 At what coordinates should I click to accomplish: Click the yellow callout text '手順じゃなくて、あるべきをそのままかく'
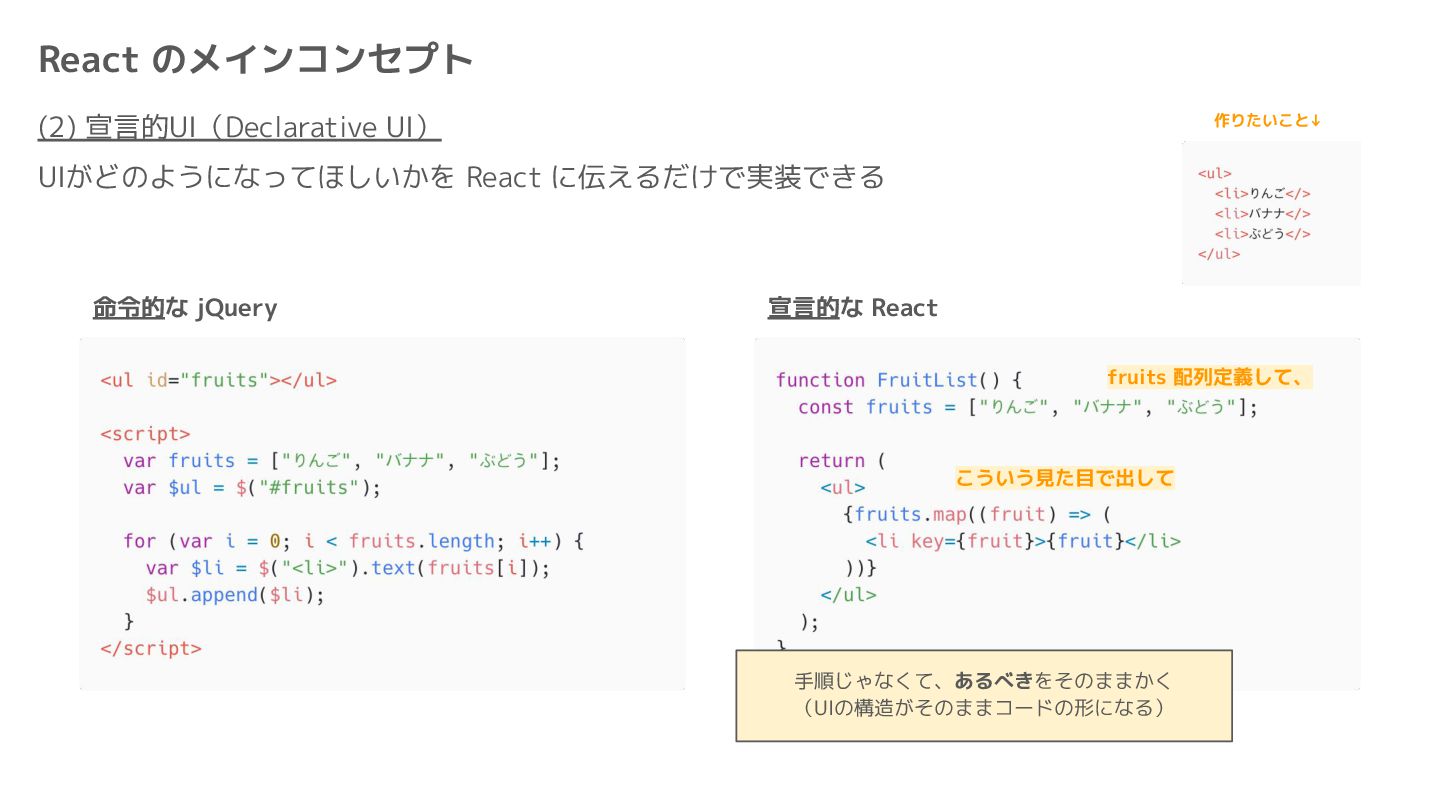(983, 681)
